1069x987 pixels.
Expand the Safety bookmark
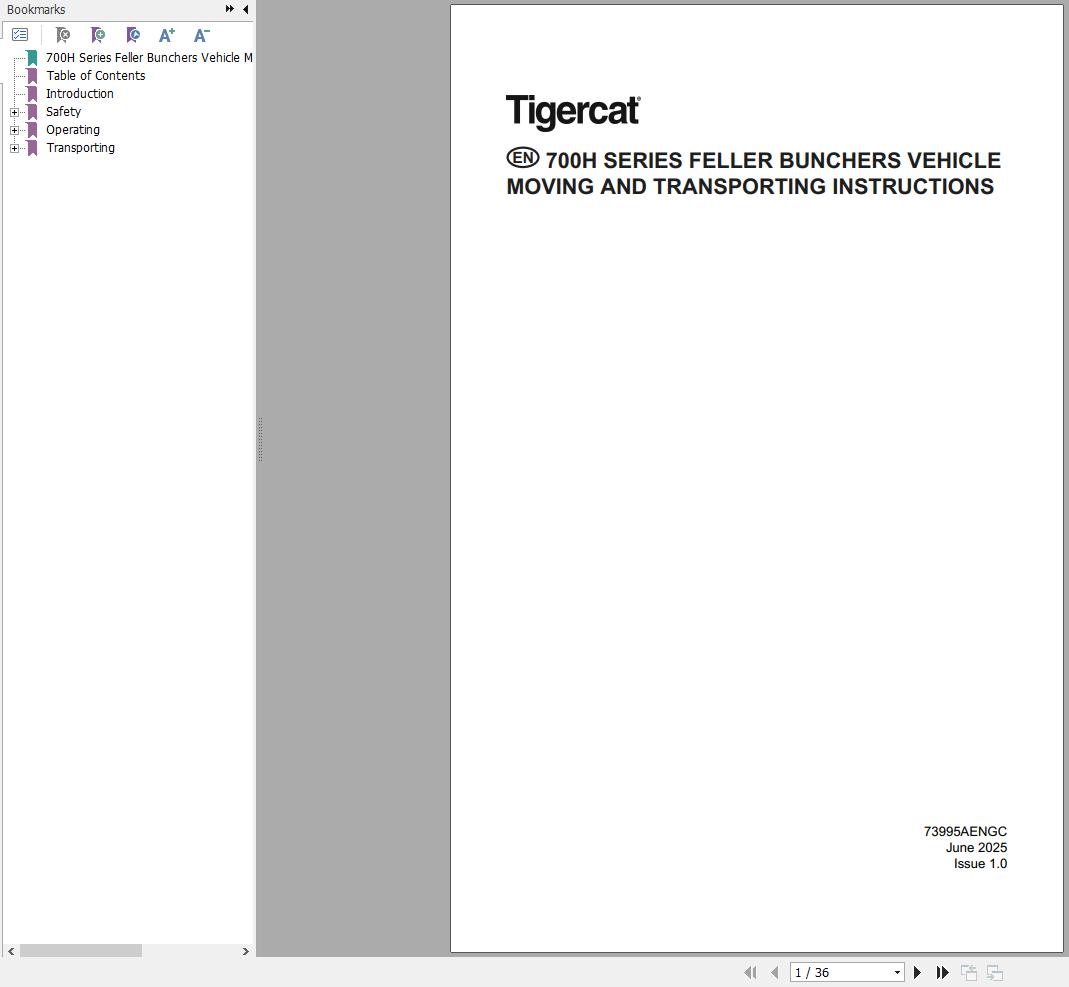click(x=14, y=112)
